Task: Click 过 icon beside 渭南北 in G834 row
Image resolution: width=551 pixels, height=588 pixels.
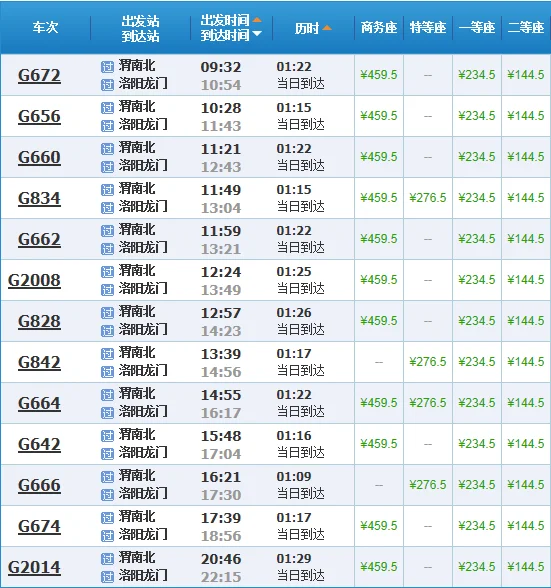Action: pos(107,190)
